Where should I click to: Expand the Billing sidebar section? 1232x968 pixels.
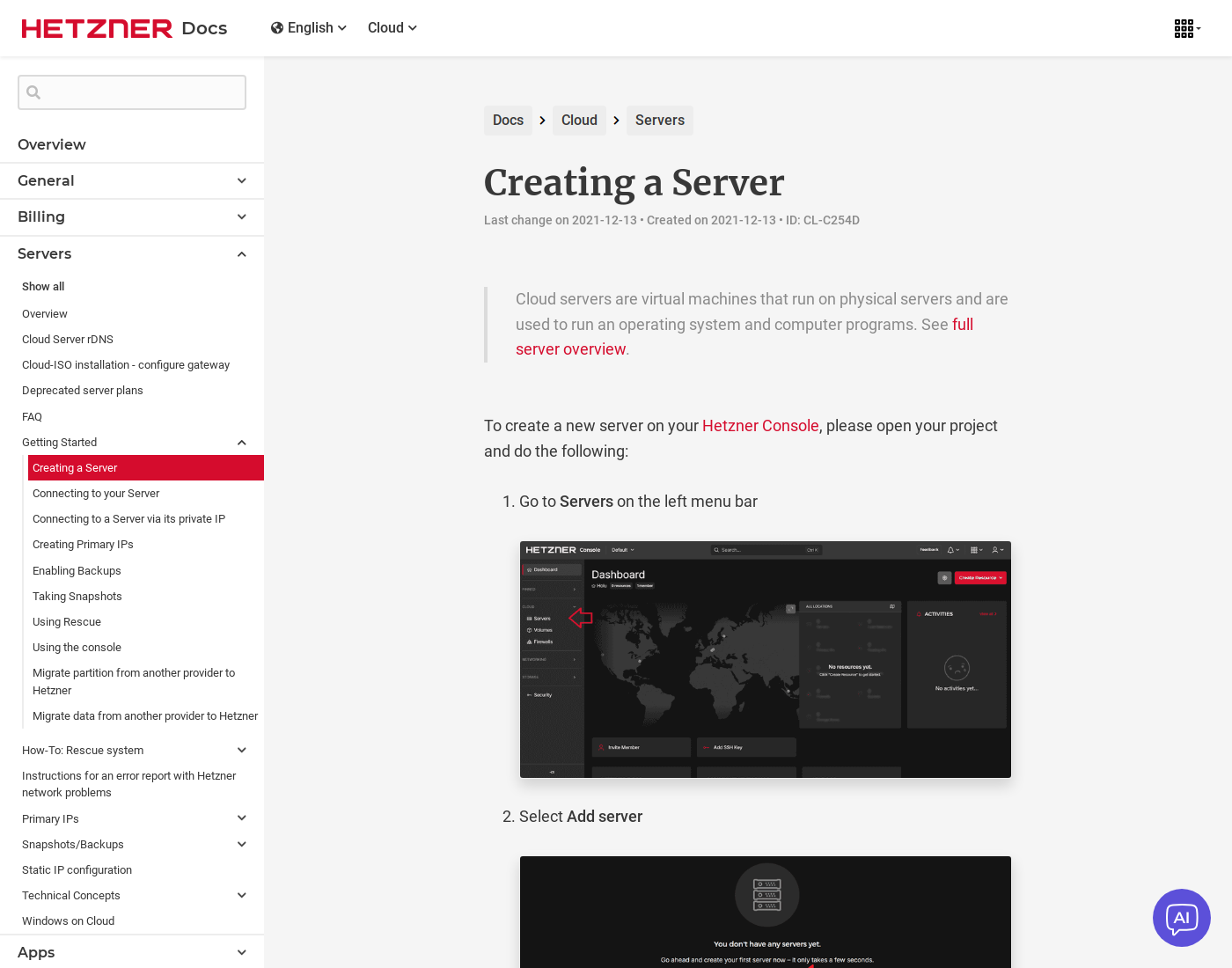pyautogui.click(x=132, y=216)
